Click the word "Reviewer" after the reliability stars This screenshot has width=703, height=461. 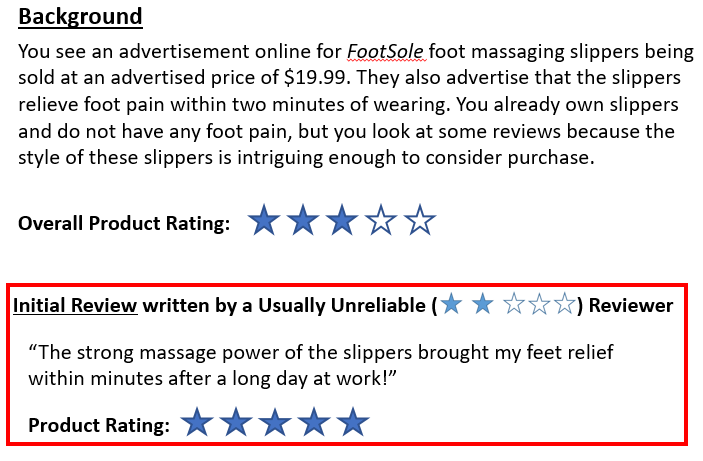[x=630, y=305]
